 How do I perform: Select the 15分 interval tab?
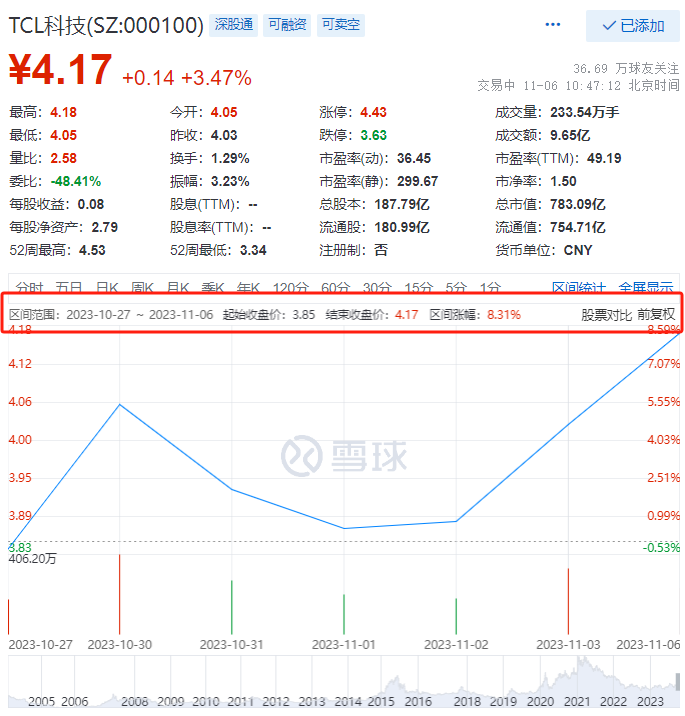[419, 288]
